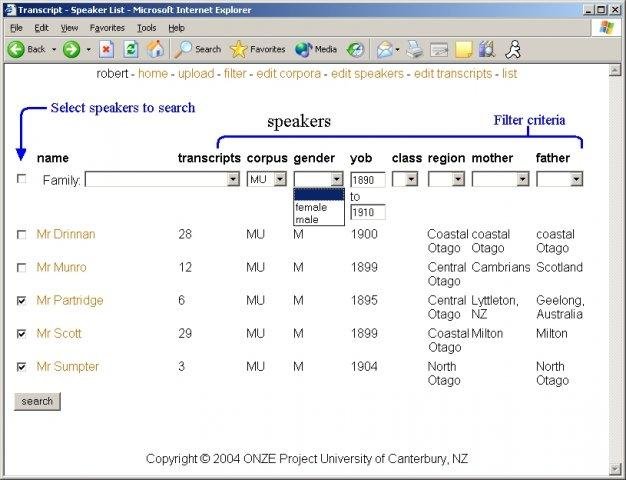Open the Mr Munro speaker link
The width and height of the screenshot is (626, 480).
click(61, 267)
